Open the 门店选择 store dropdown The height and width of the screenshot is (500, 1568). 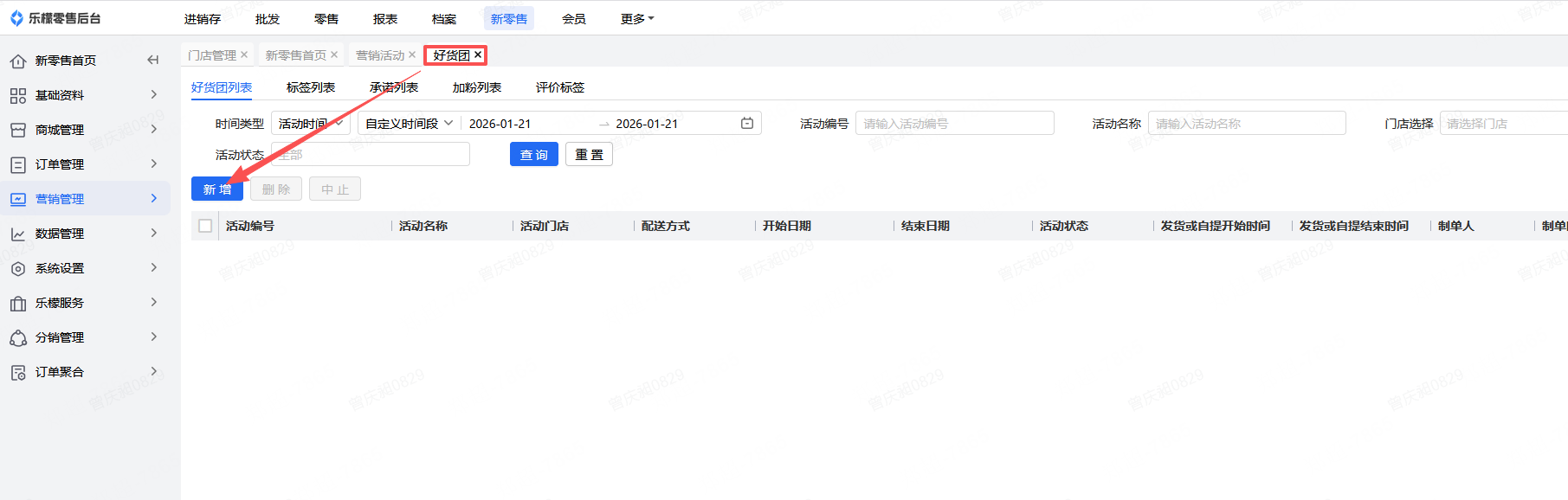[1504, 124]
